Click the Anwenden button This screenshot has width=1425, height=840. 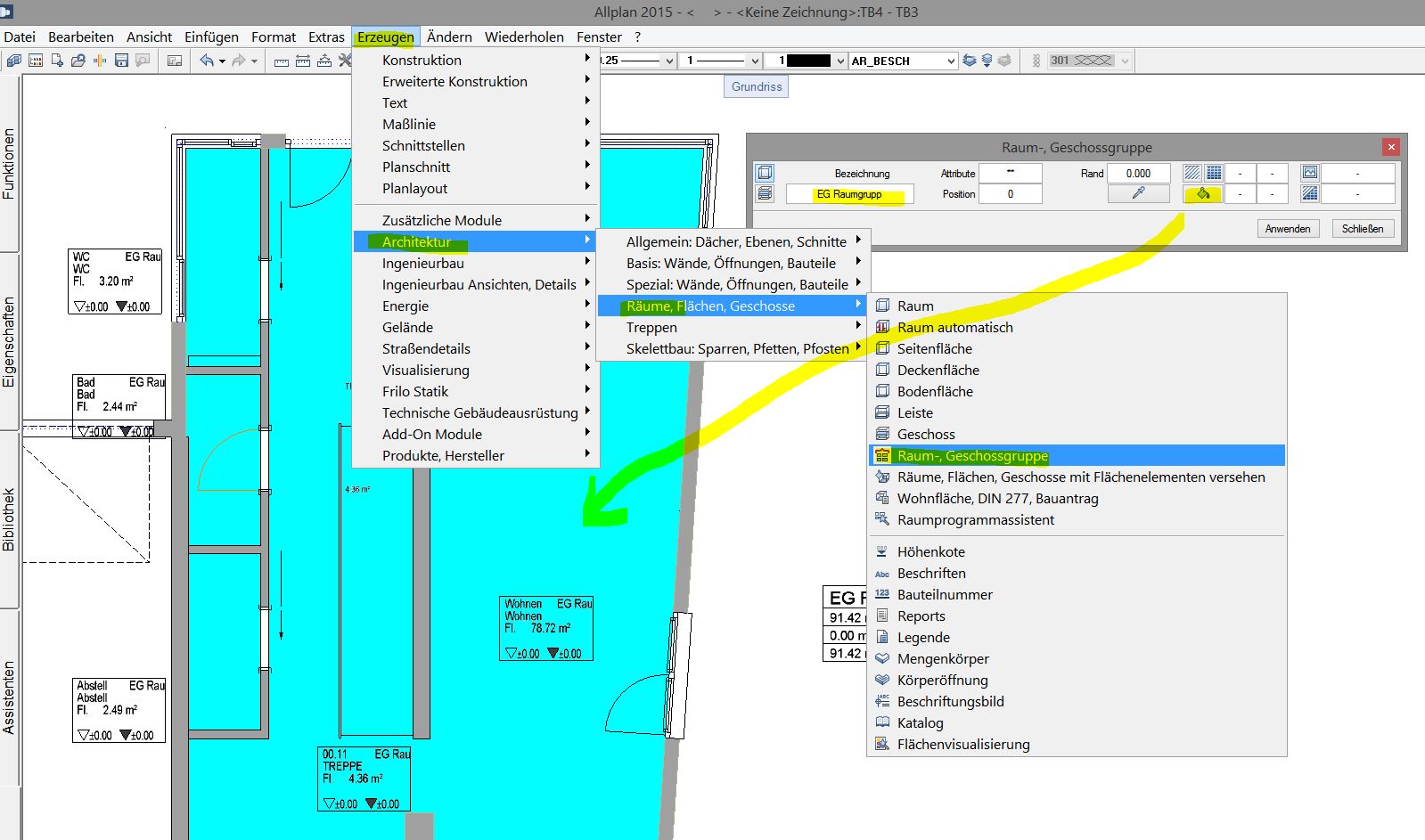pos(1287,229)
